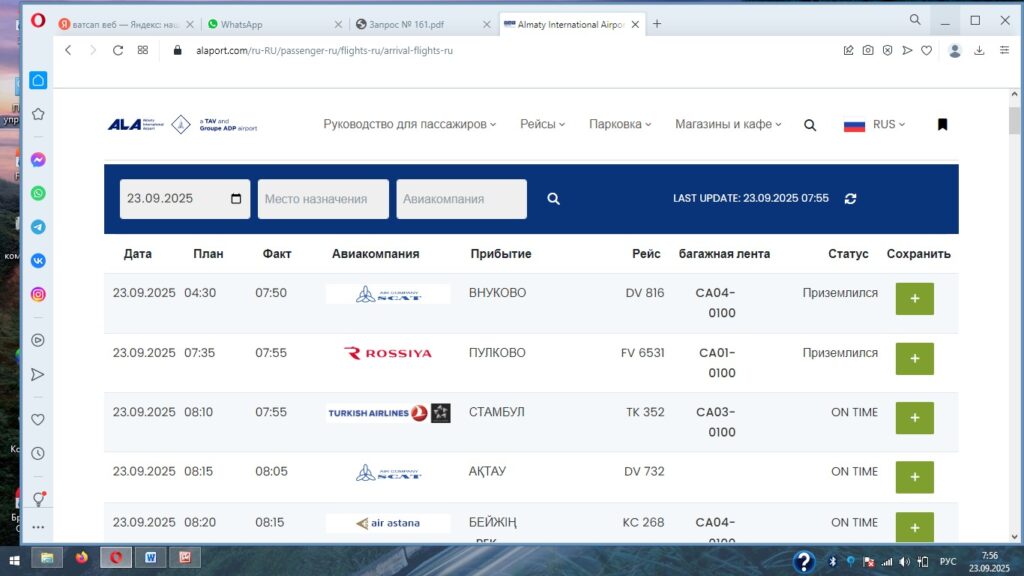Open Telegram in the Opera sidebar

[x=38, y=227]
